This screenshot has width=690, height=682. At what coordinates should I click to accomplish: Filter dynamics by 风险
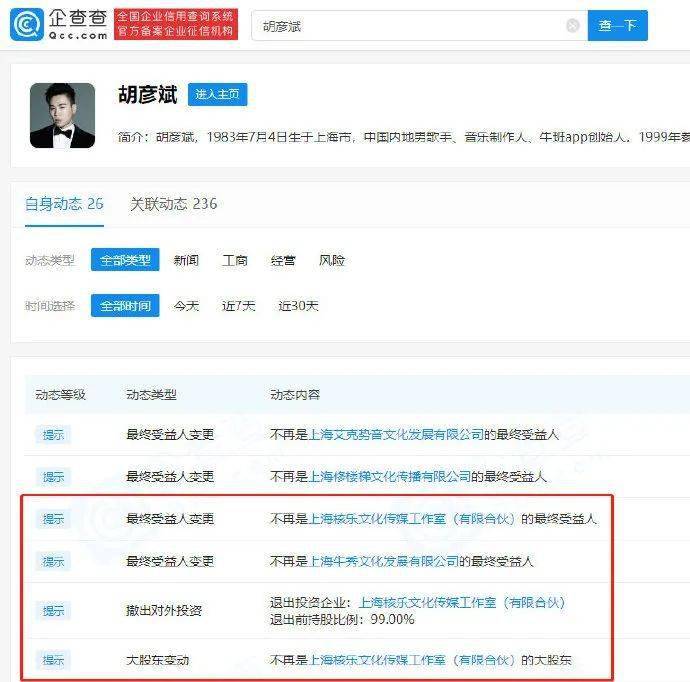[332, 260]
